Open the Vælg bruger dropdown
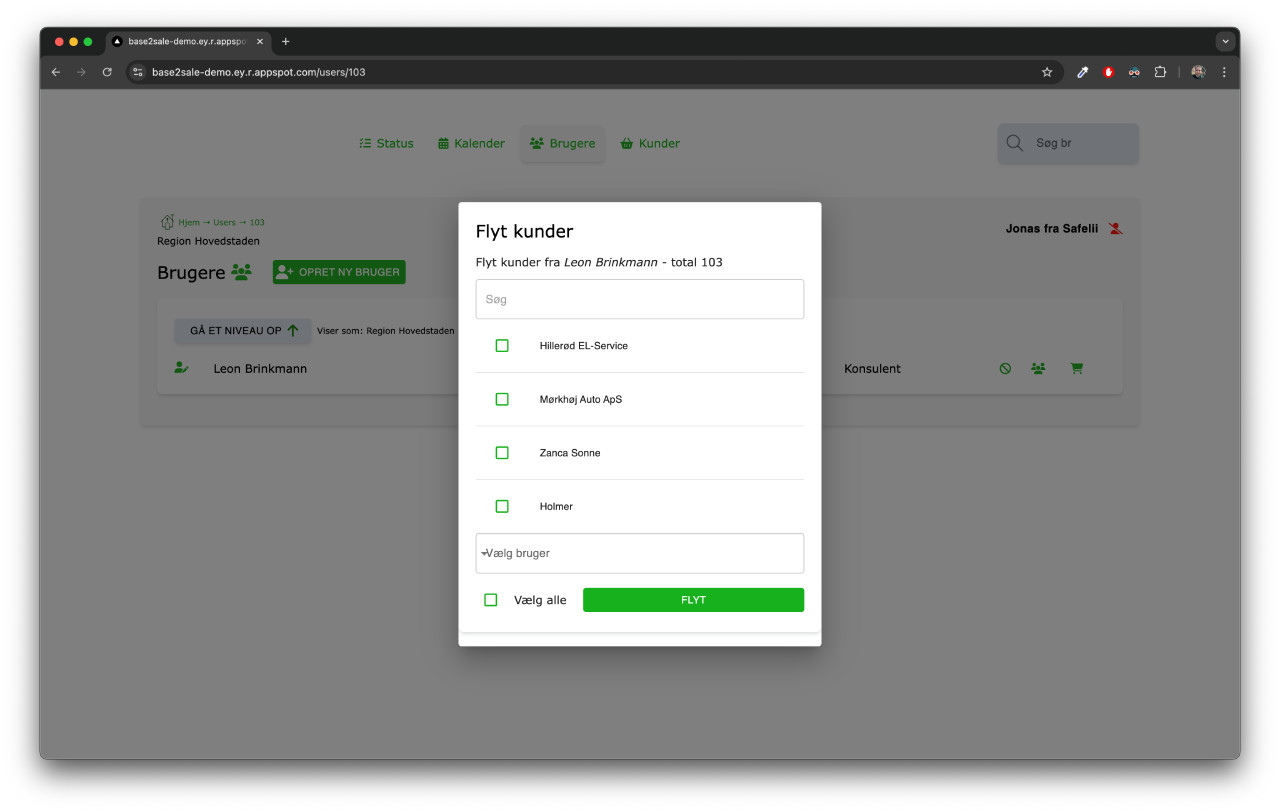 coord(639,553)
